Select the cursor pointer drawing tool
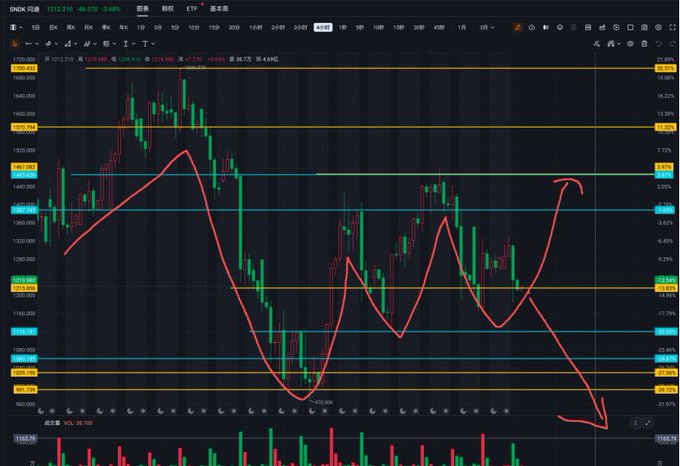680x466 pixels. tap(14, 44)
